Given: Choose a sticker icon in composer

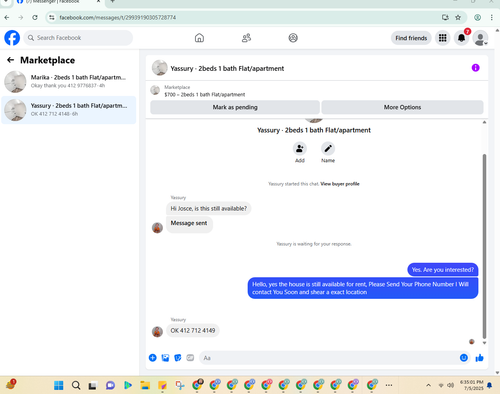Looking at the screenshot, I should point(178,358).
